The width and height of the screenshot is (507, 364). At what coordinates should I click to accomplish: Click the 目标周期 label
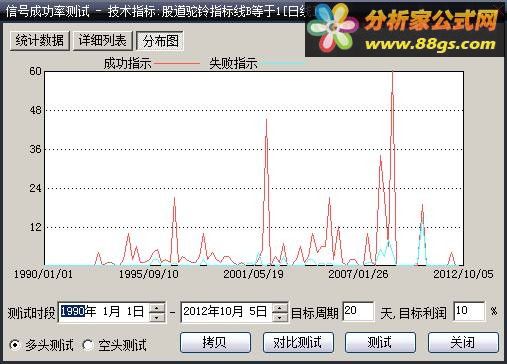(315, 313)
